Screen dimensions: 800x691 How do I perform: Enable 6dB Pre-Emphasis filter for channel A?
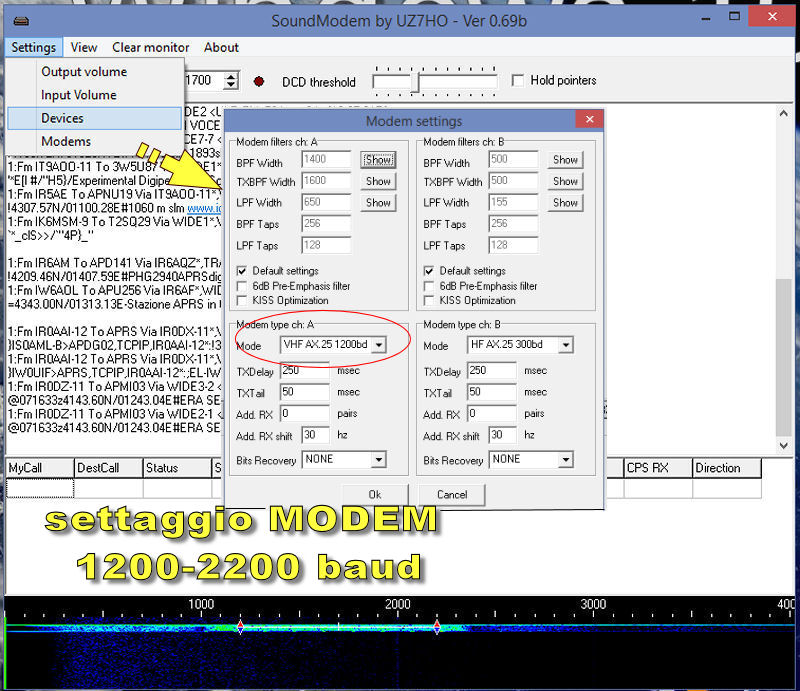pos(242,286)
